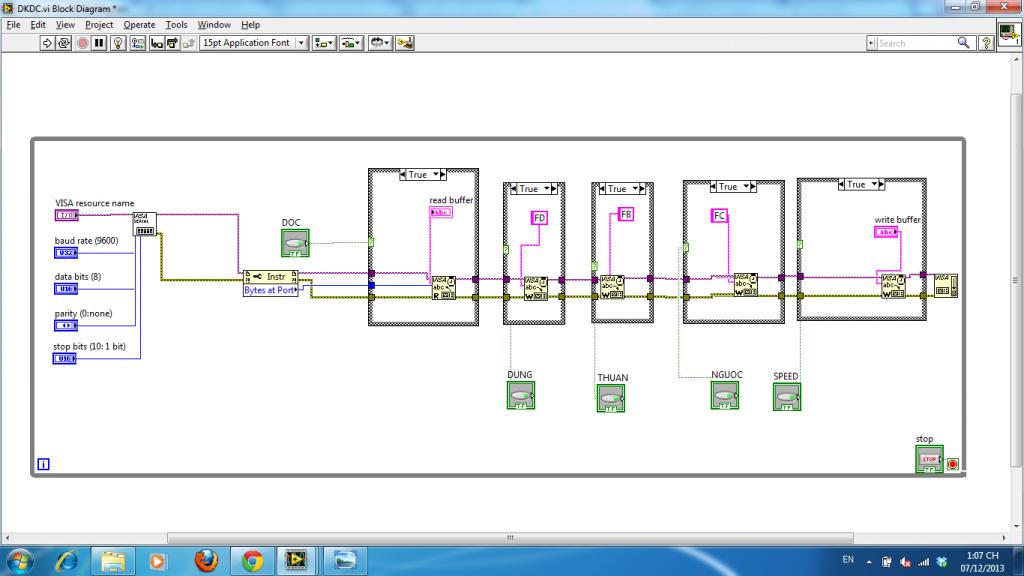Click the horizontal scrollbar thumb
Screen dimensions: 1024x576
pos(510,538)
